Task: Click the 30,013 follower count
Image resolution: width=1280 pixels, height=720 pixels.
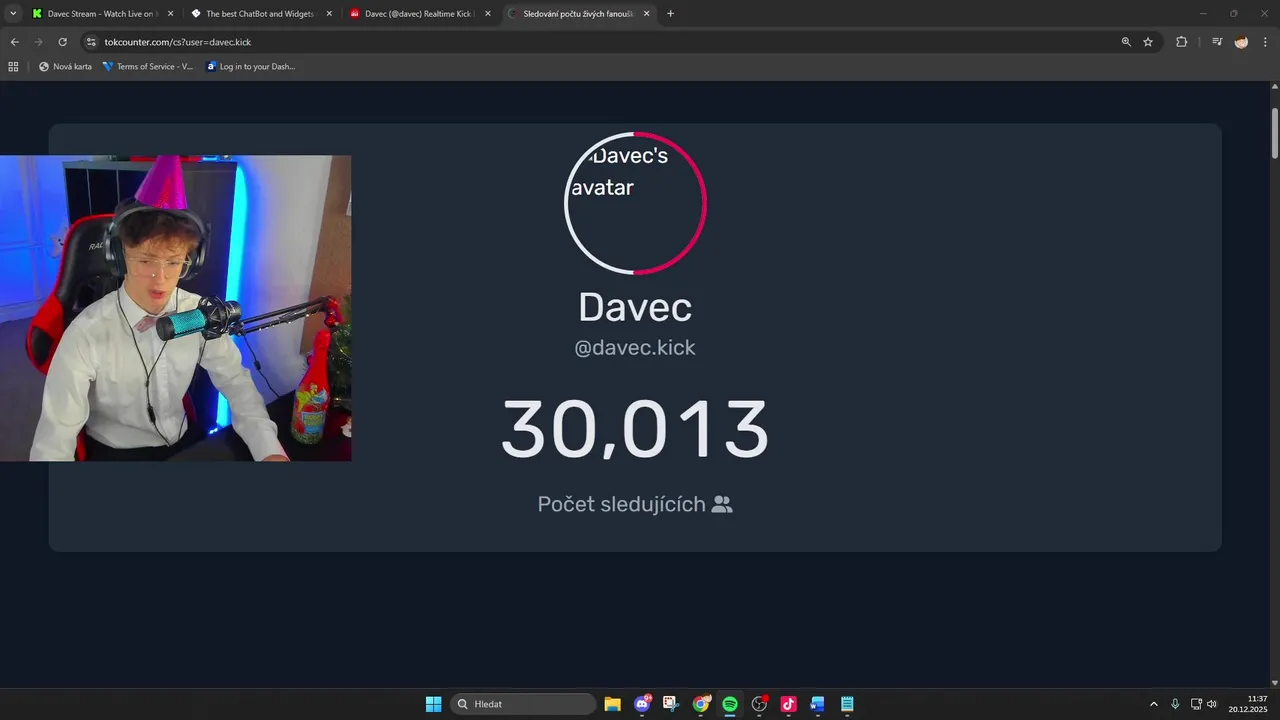Action: [x=635, y=430]
